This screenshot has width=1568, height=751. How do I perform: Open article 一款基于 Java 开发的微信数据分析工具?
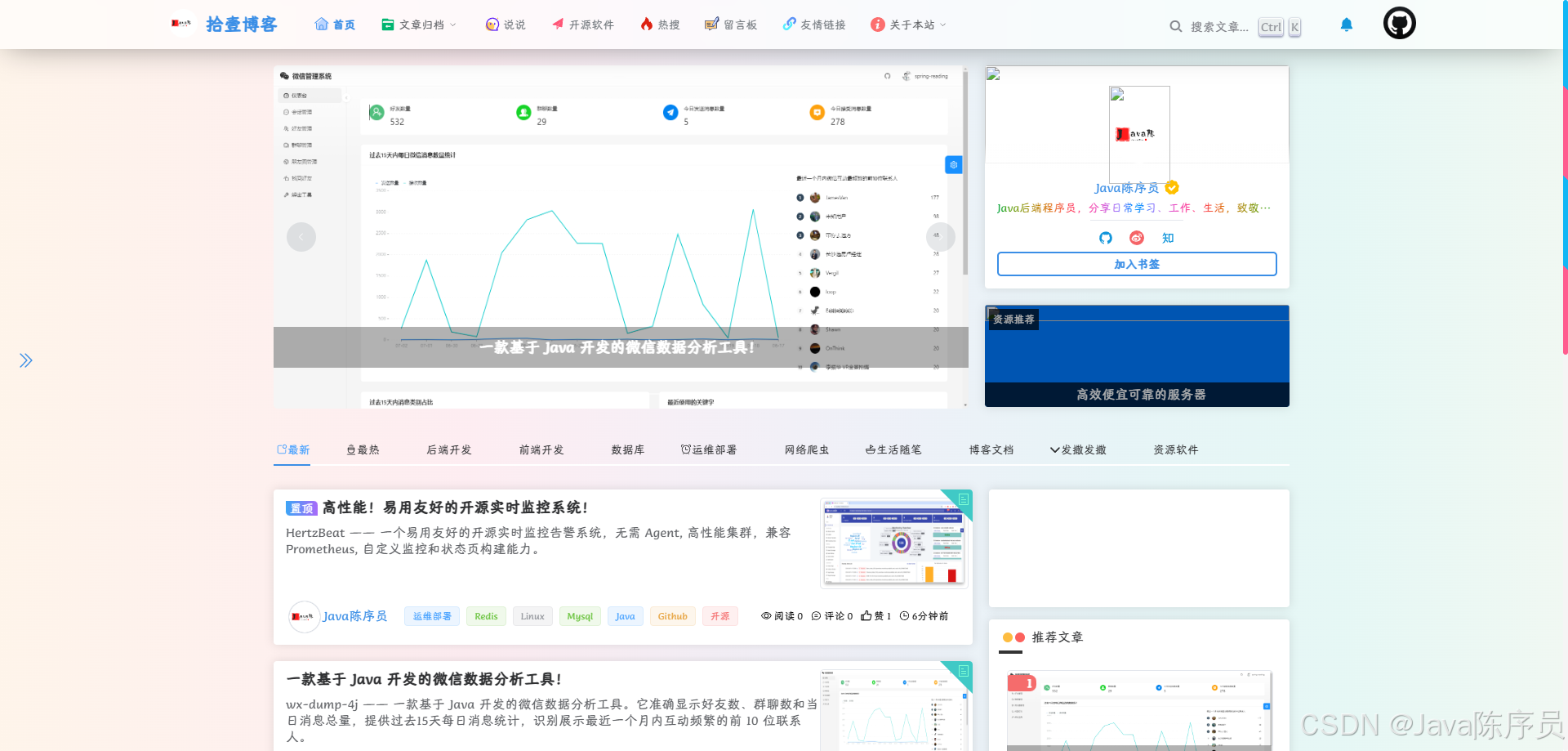coord(424,679)
